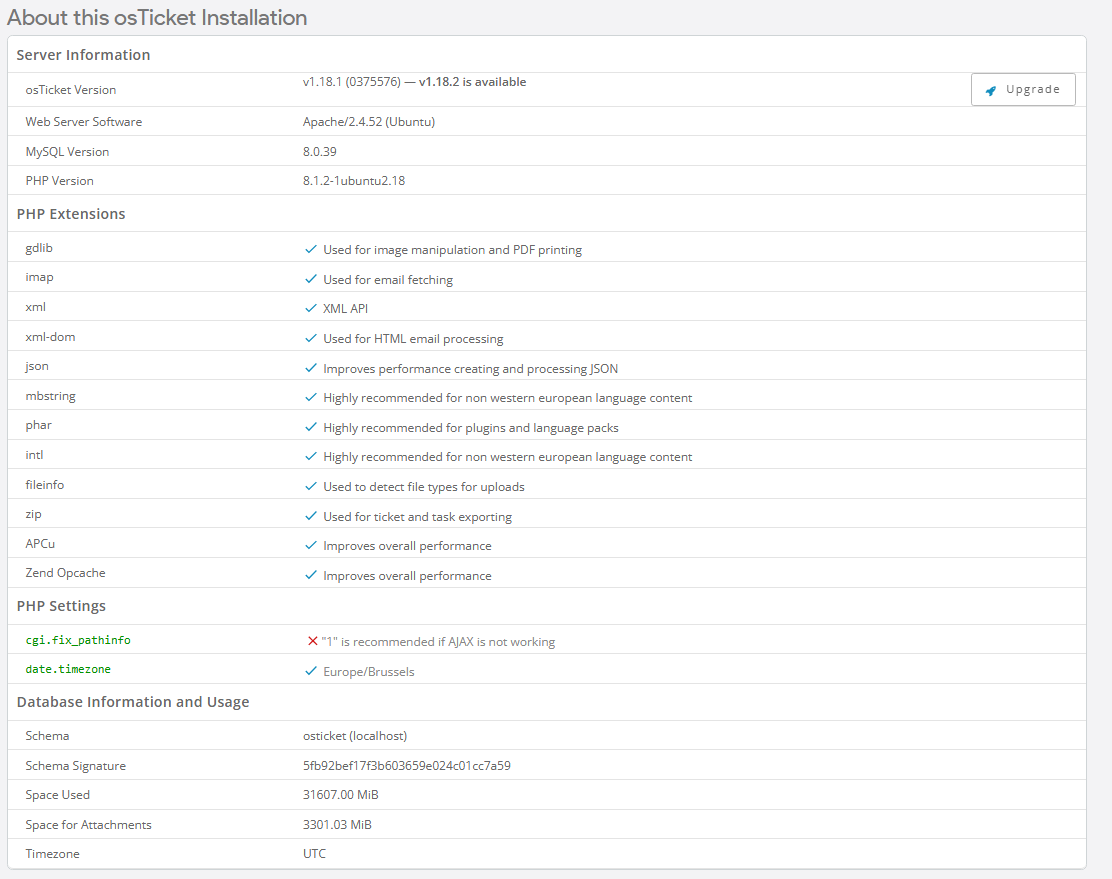
Task: Click the Schema Signature hash value
Action: click(x=407, y=766)
